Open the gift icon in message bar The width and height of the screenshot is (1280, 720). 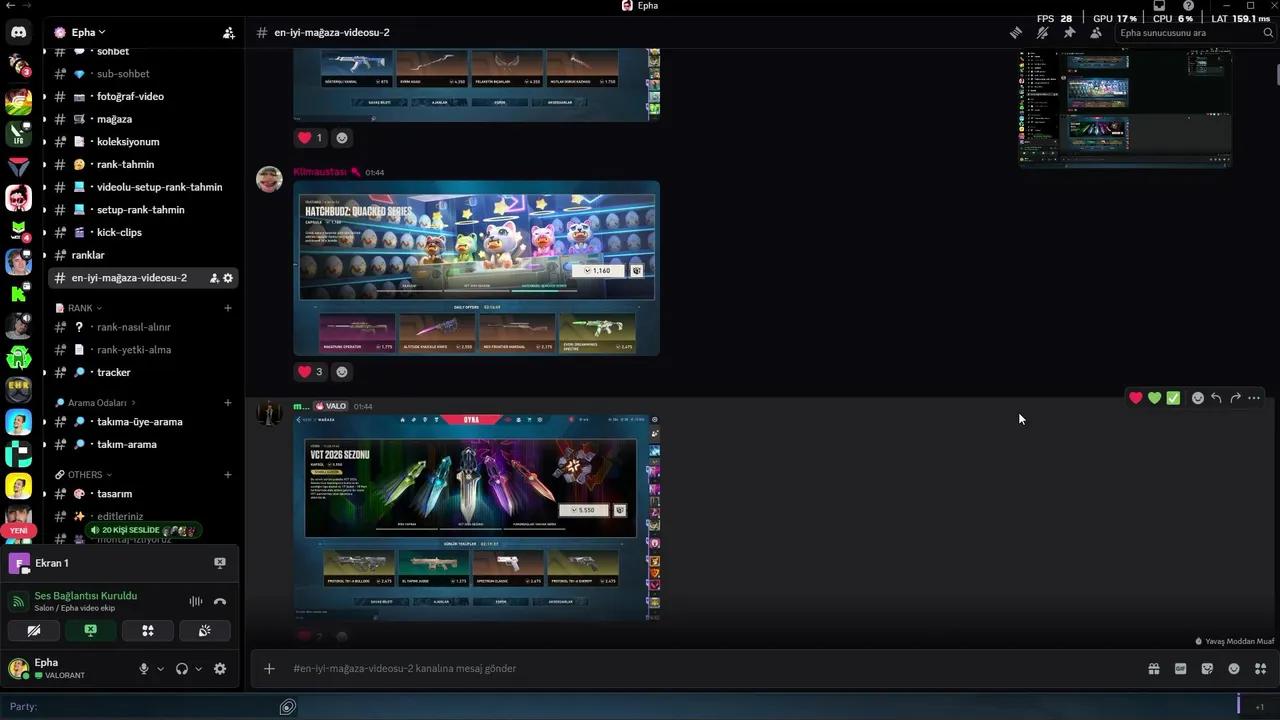[1153, 668]
